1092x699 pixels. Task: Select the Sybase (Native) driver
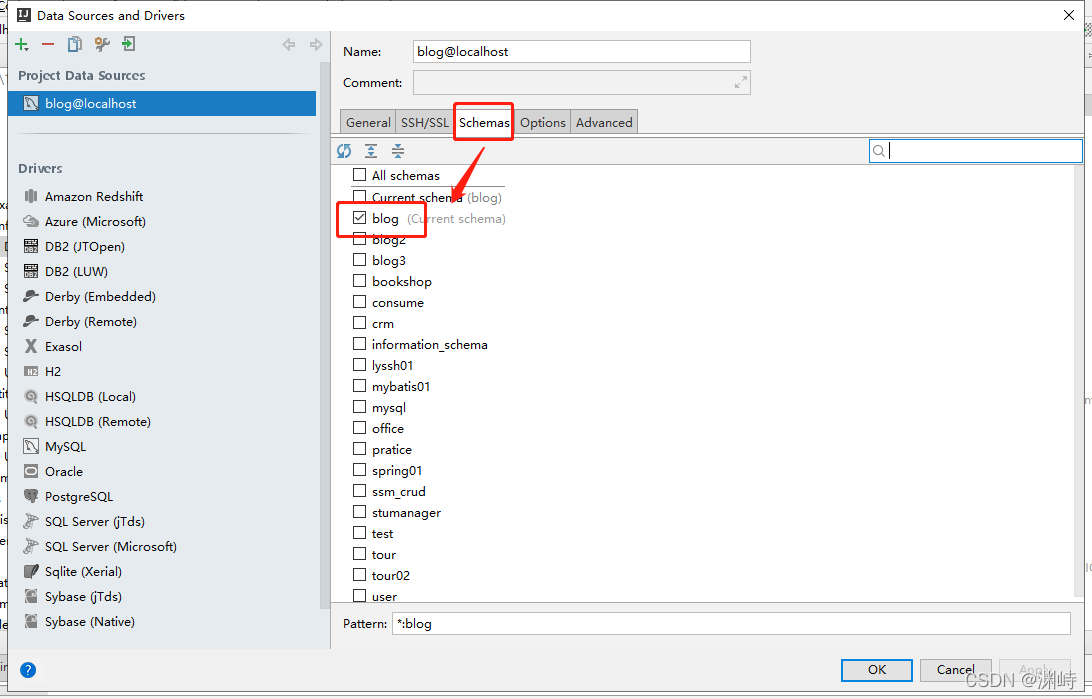click(x=90, y=622)
